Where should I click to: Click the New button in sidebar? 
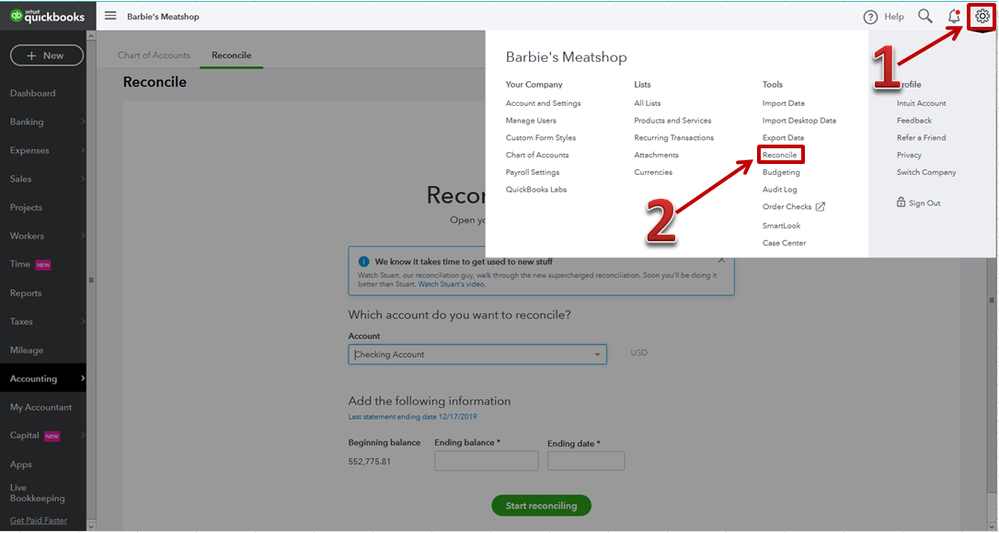47,55
